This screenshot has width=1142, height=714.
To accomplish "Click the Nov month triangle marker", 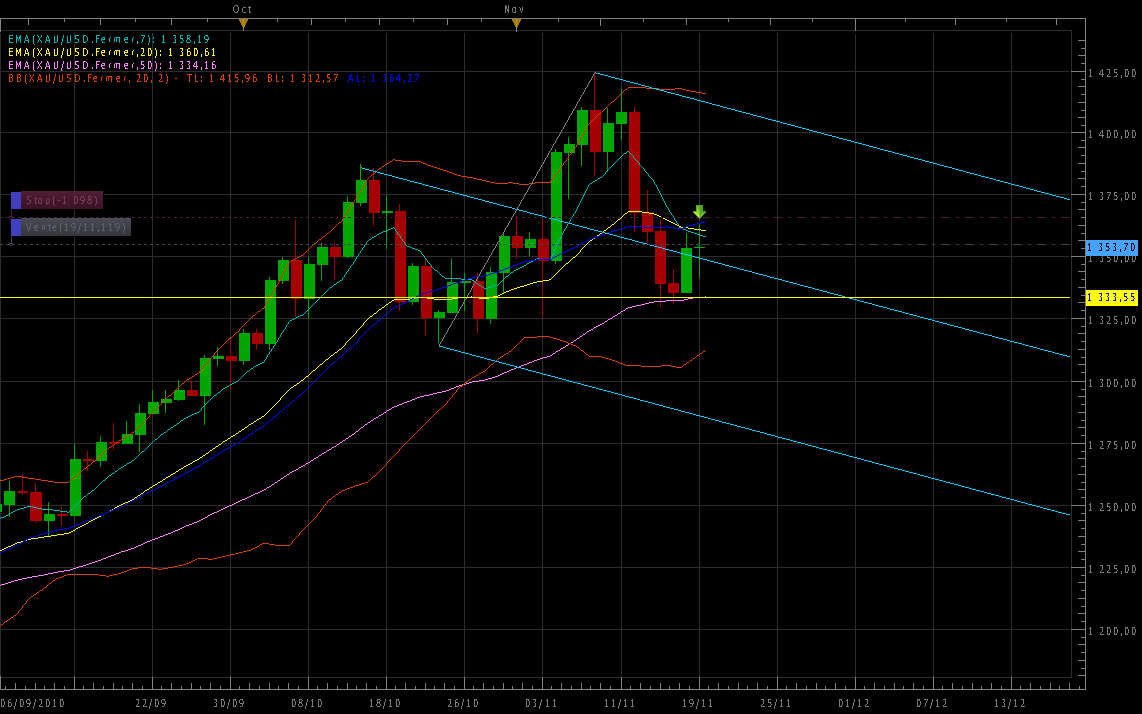I will pos(515,23).
